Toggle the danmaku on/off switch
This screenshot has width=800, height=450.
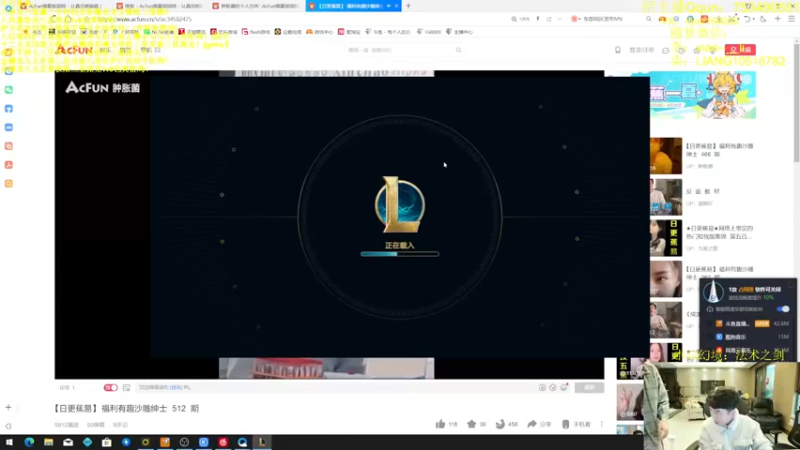111,388
